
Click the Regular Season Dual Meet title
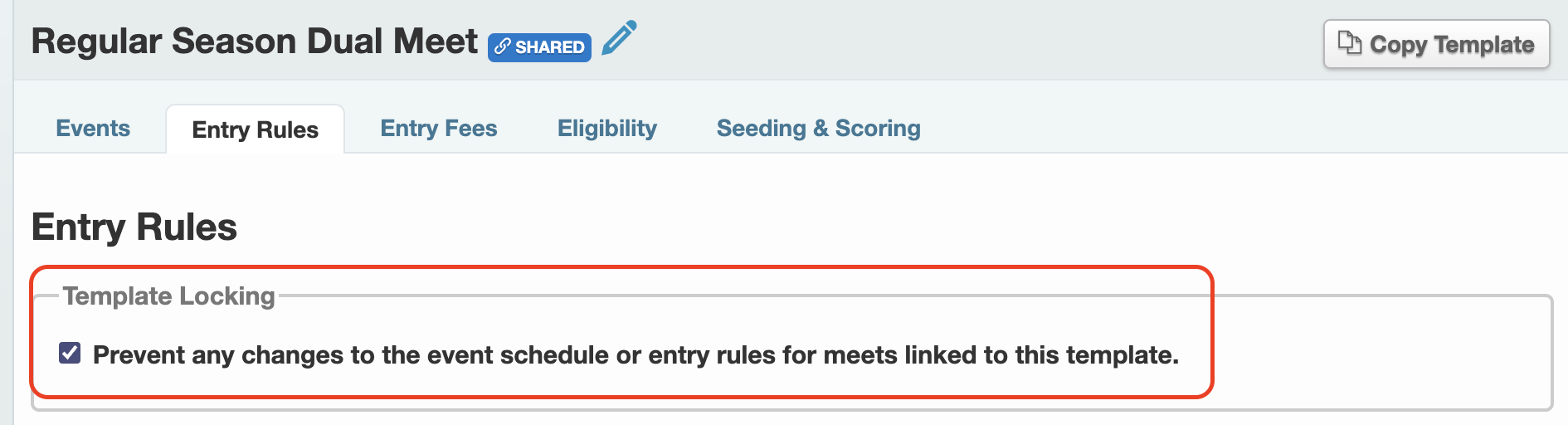point(255,41)
